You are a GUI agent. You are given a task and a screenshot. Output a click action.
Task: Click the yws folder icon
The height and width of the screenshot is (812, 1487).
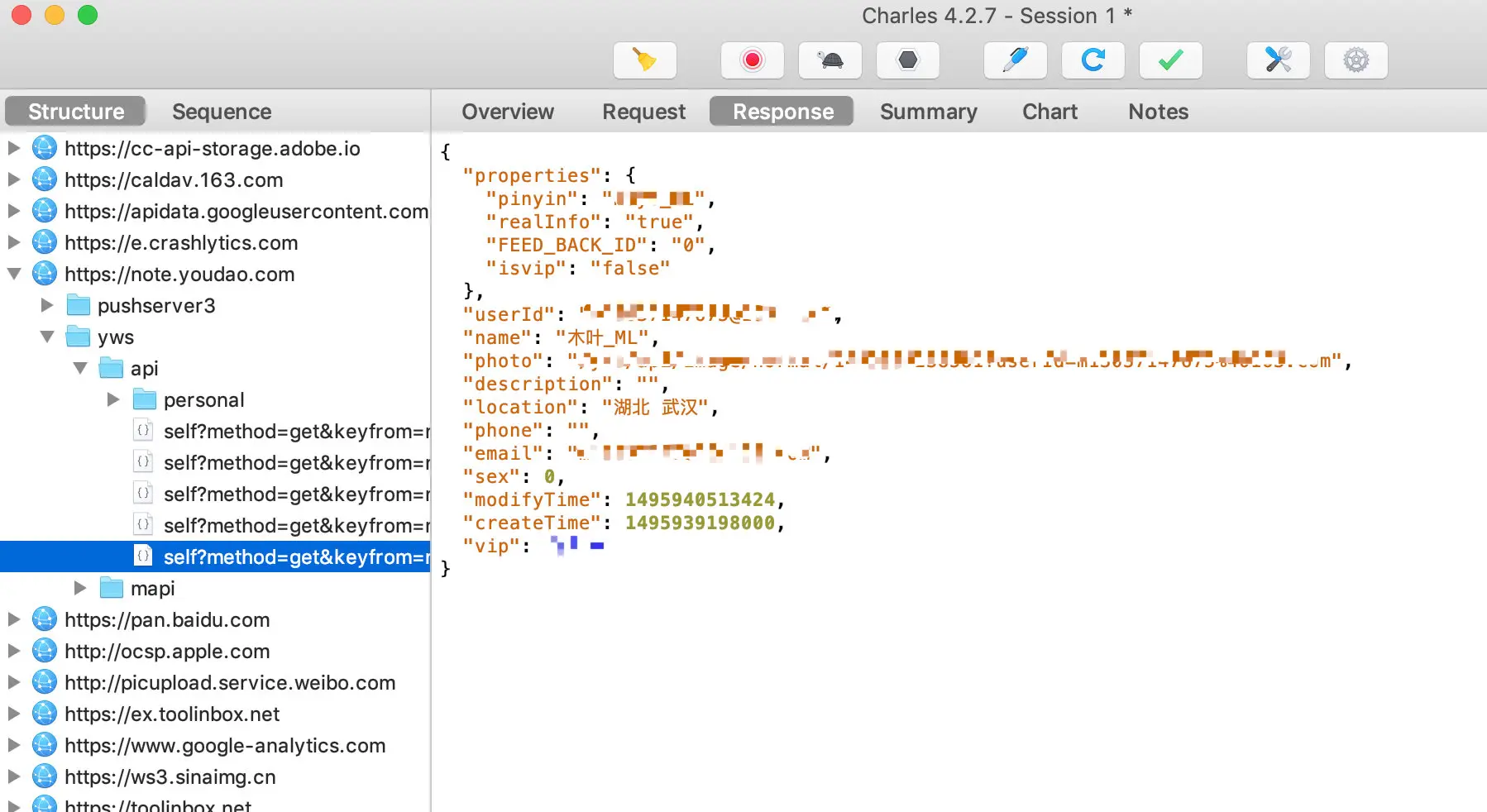pos(79,337)
